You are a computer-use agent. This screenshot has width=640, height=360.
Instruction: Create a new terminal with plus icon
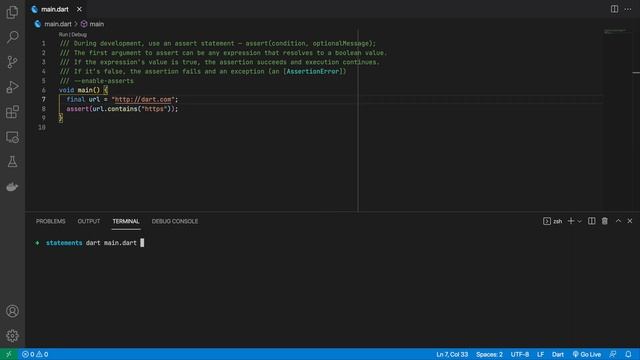point(571,221)
